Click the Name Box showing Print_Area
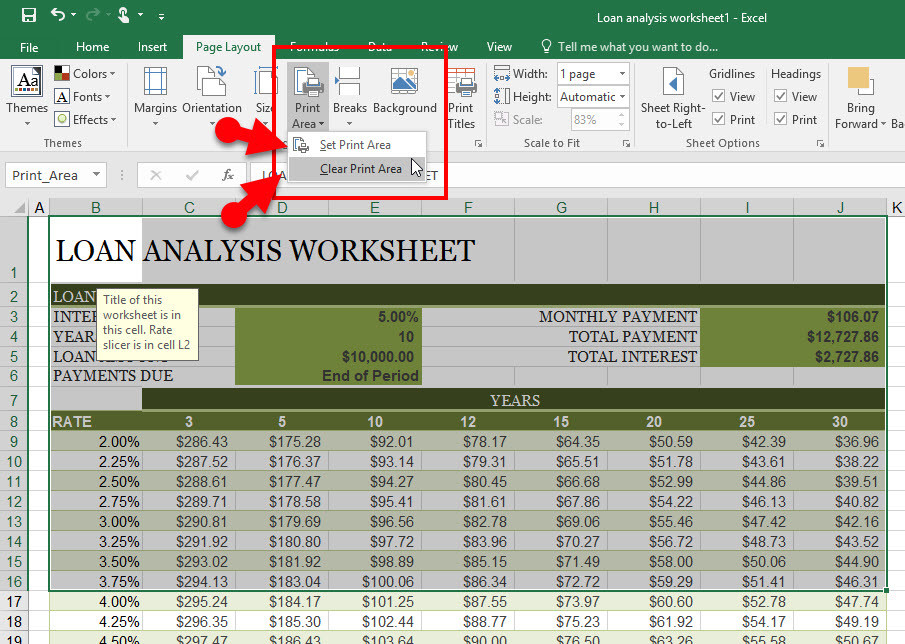The width and height of the screenshot is (905, 644). [48, 175]
